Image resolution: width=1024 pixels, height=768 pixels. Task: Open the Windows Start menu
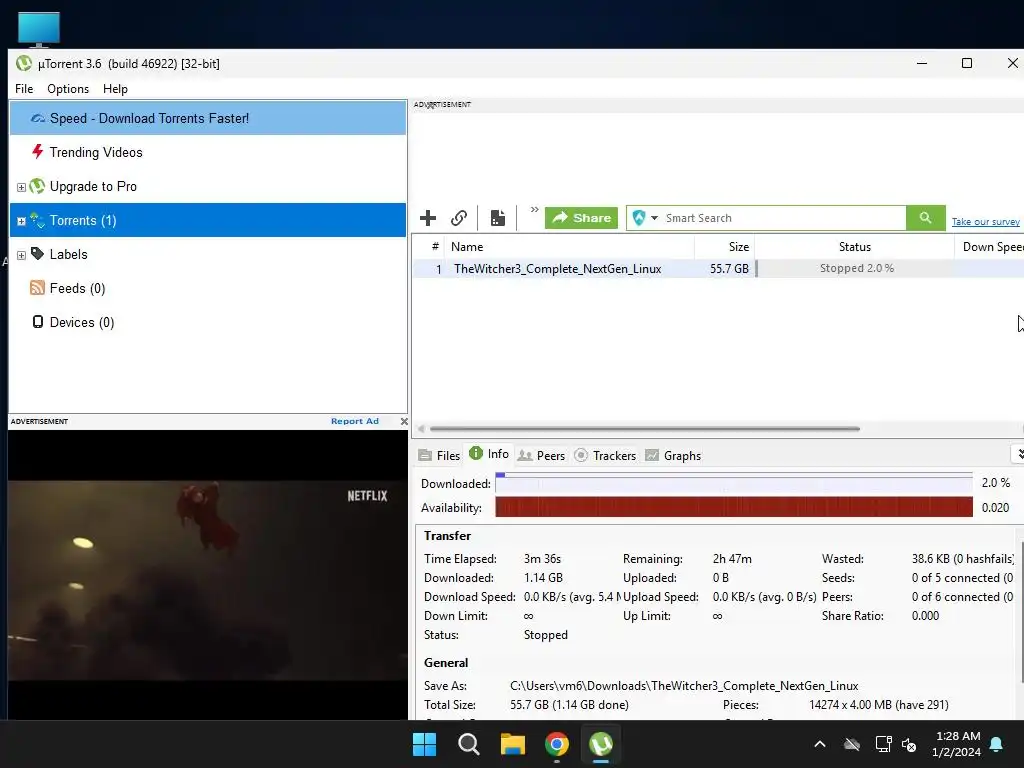click(424, 744)
